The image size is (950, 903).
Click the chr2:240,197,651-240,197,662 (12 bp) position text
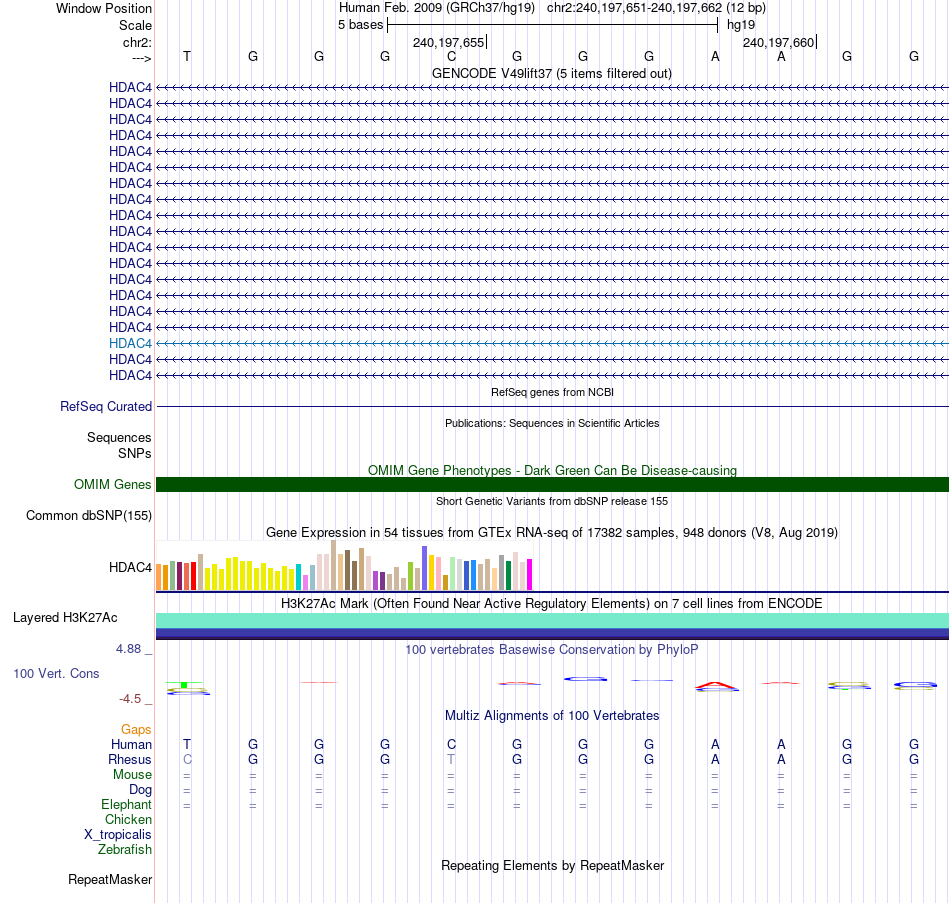coord(656,8)
